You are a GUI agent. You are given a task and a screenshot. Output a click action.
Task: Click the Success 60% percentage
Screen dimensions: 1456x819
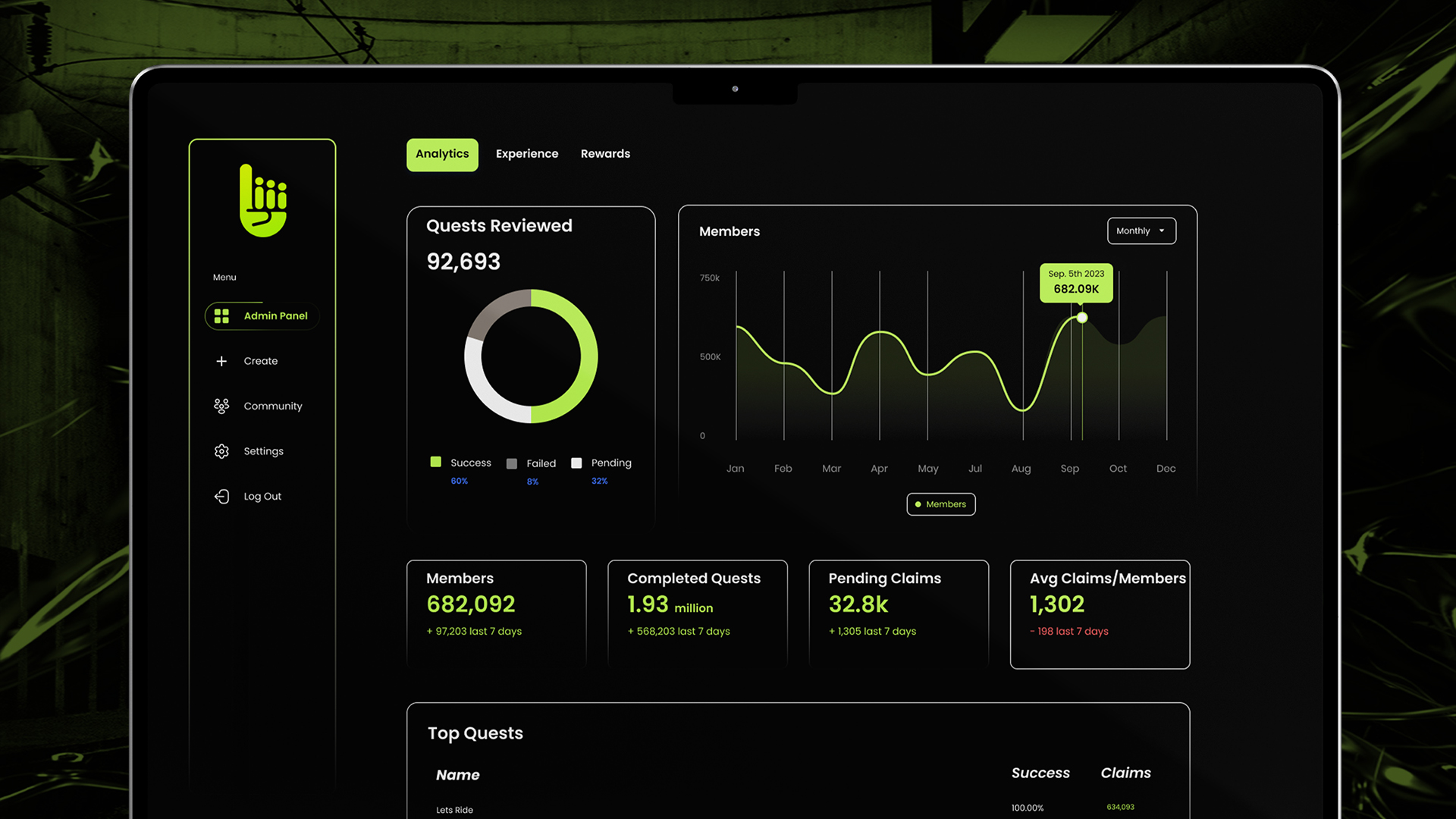pyautogui.click(x=460, y=481)
